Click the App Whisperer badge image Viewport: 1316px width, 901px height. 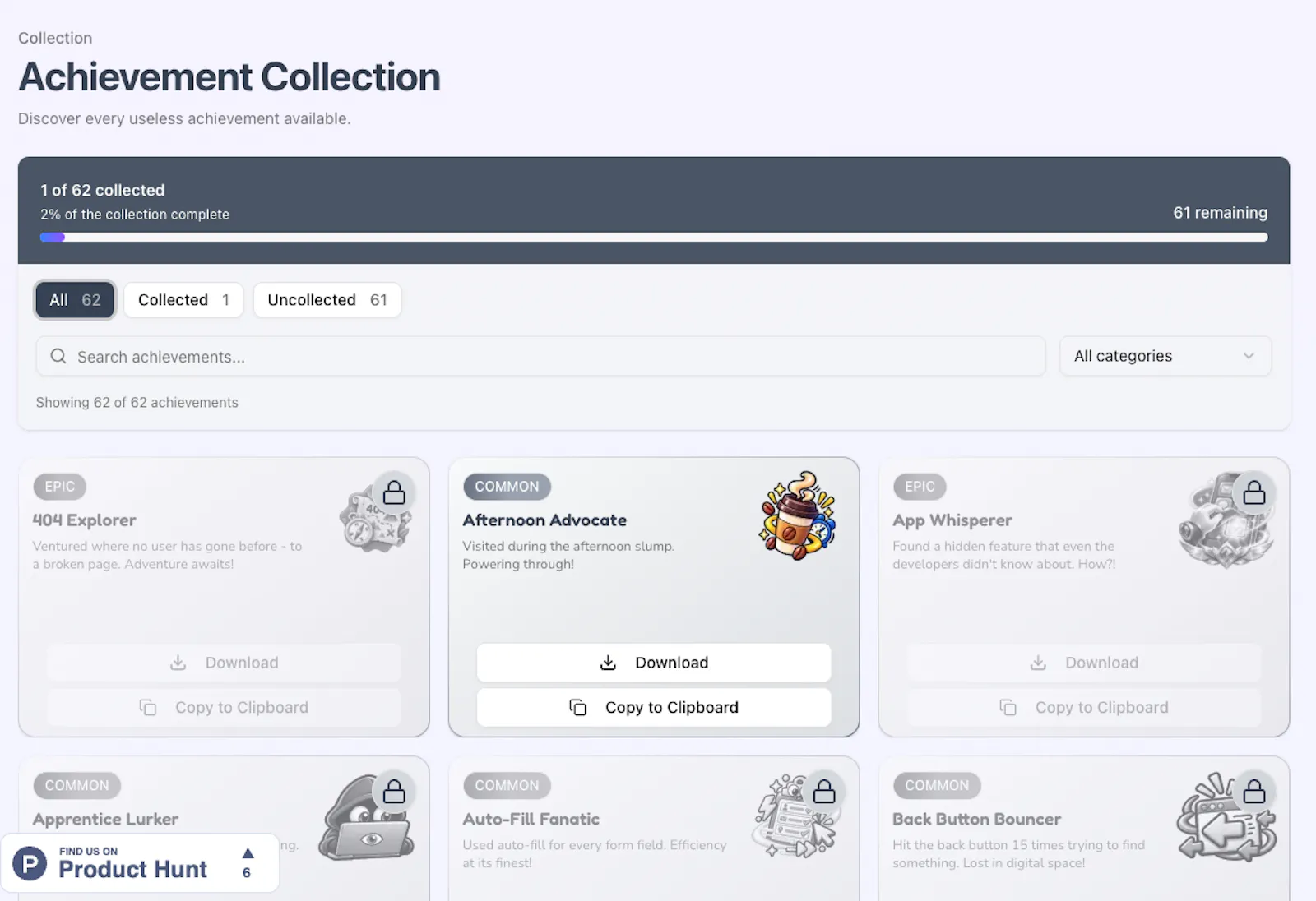1226,522
